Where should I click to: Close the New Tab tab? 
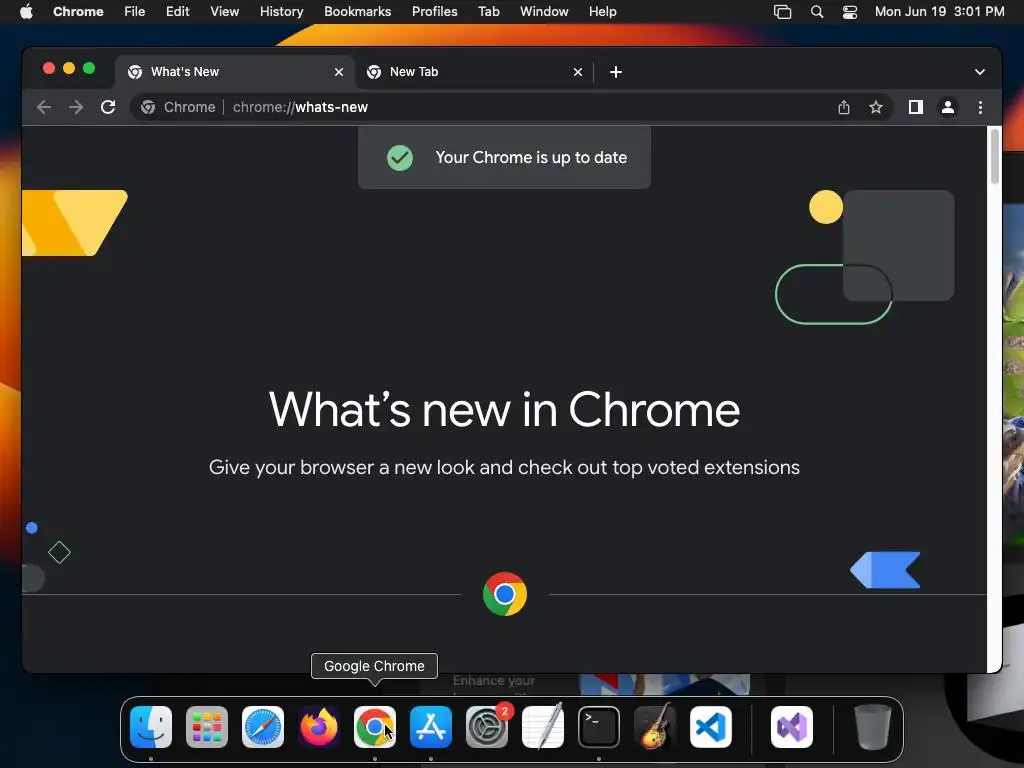[578, 72]
